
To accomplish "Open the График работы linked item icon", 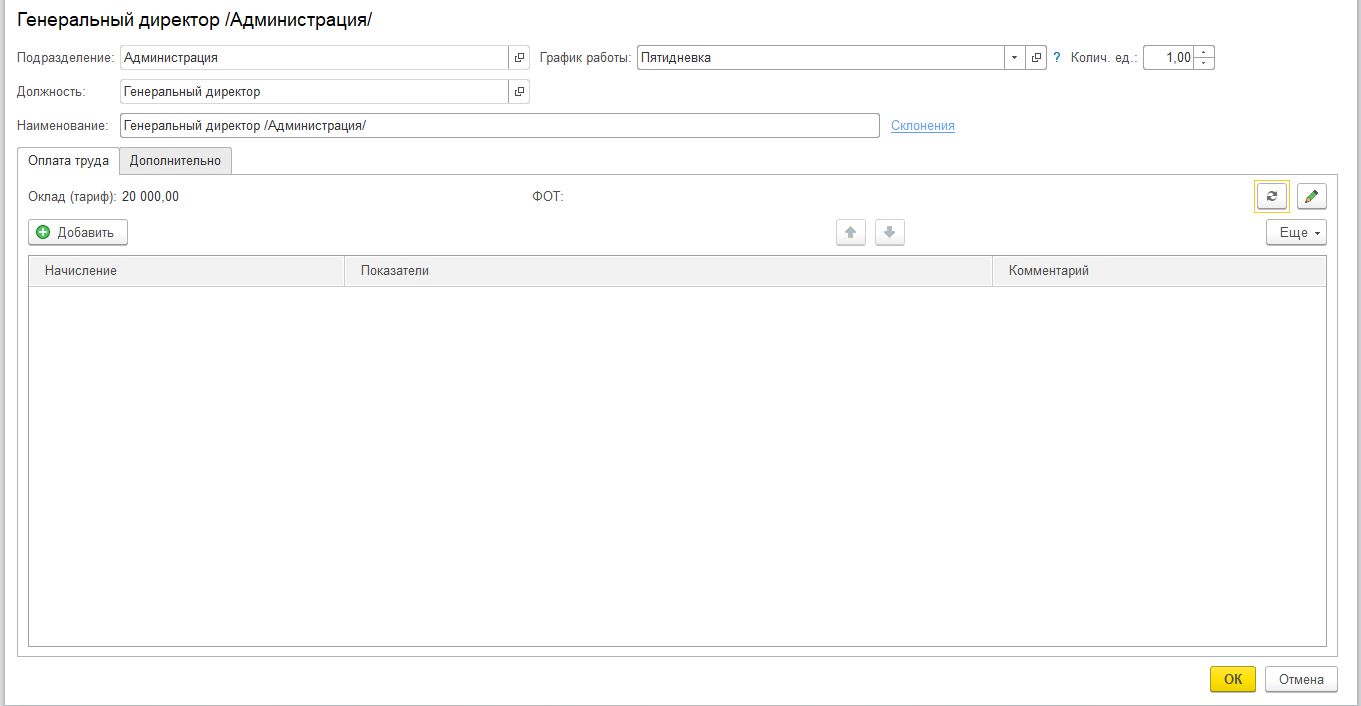I will (x=1036, y=58).
